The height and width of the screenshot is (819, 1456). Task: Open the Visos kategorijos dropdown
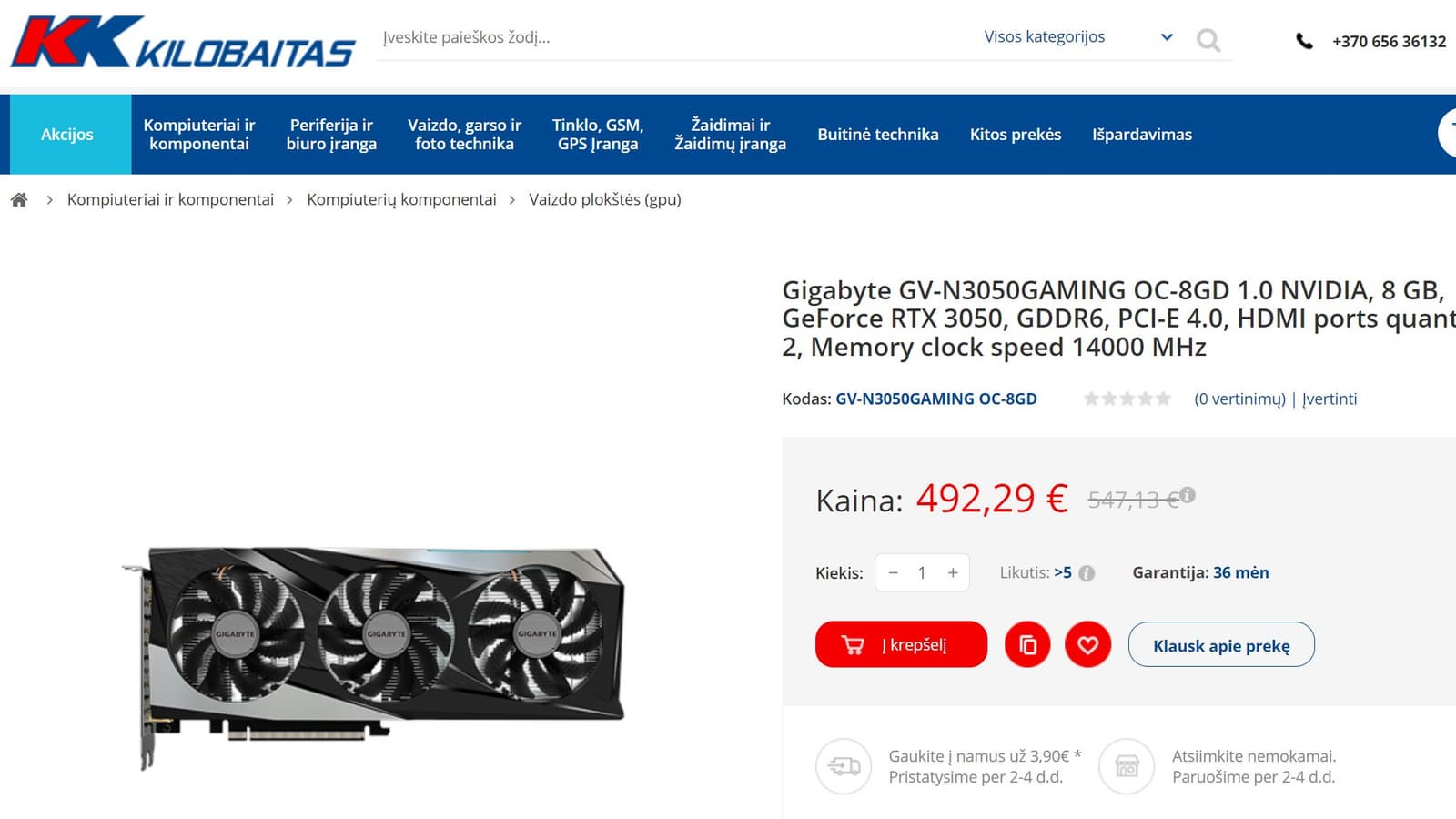(x=1077, y=37)
